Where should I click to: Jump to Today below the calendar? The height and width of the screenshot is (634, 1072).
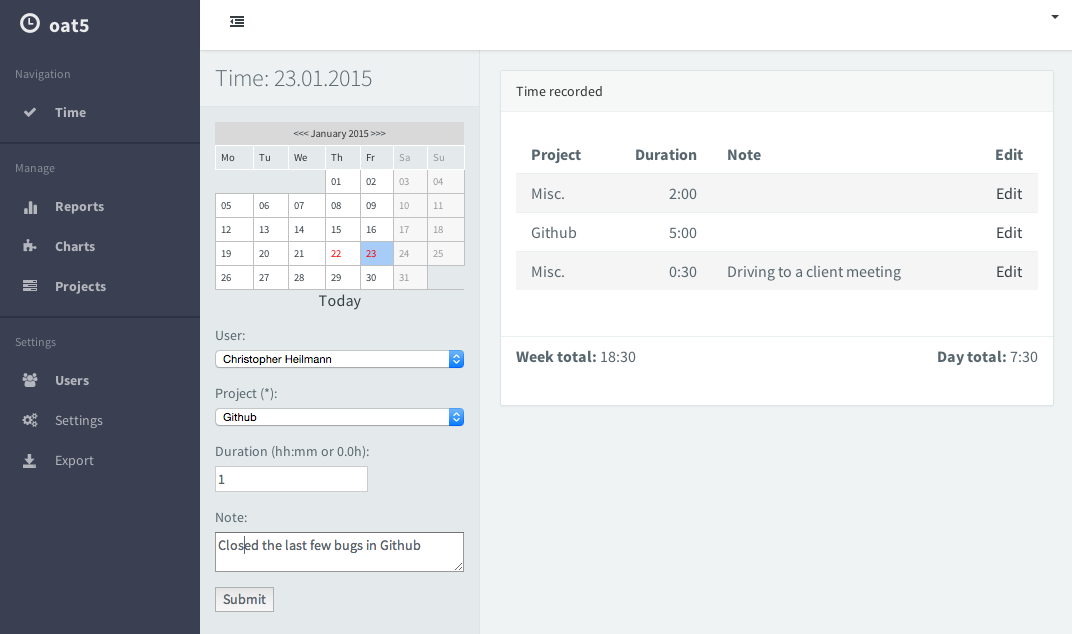coord(339,301)
